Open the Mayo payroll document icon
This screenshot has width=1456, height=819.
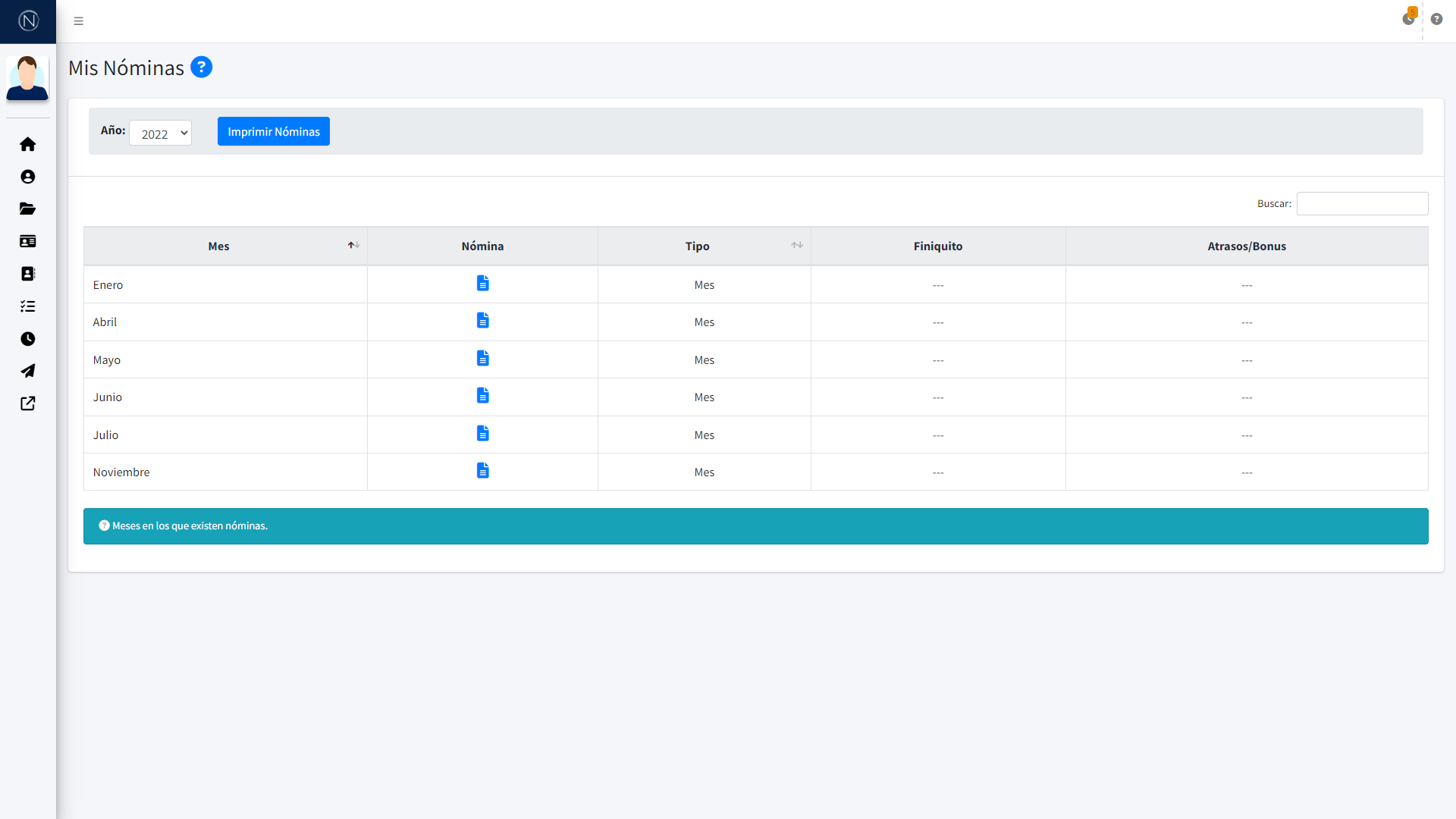tap(482, 359)
